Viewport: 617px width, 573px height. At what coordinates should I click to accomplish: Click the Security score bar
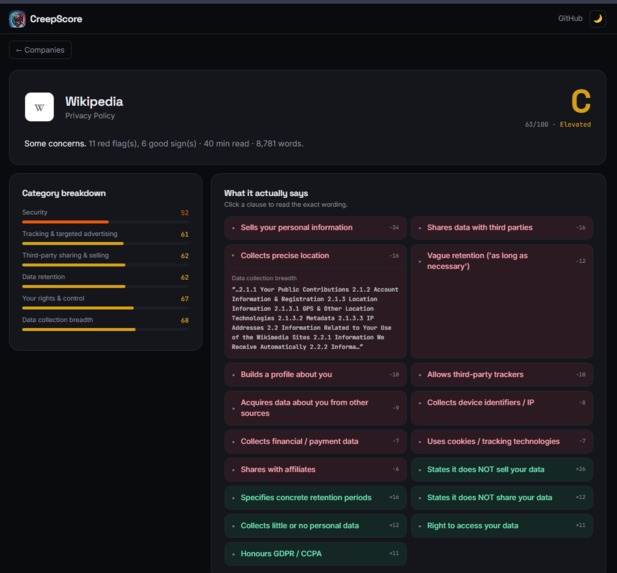[x=105, y=222]
